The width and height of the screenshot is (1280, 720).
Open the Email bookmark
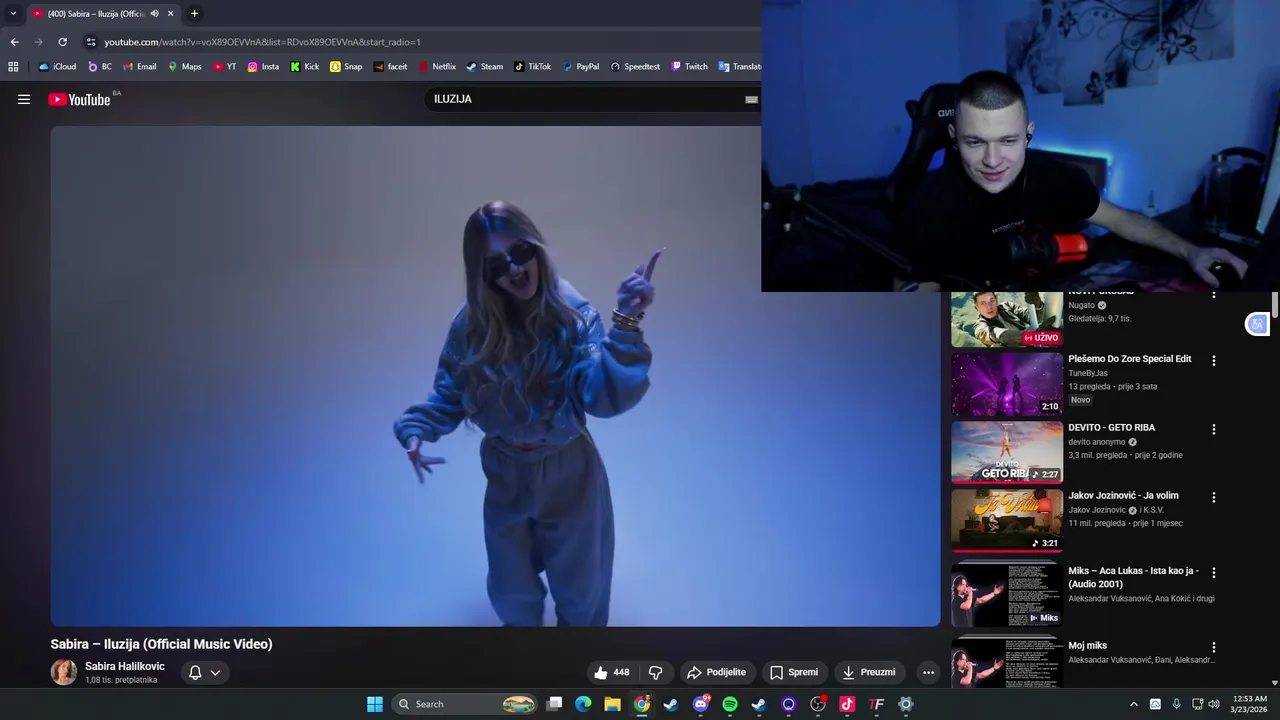click(x=139, y=67)
